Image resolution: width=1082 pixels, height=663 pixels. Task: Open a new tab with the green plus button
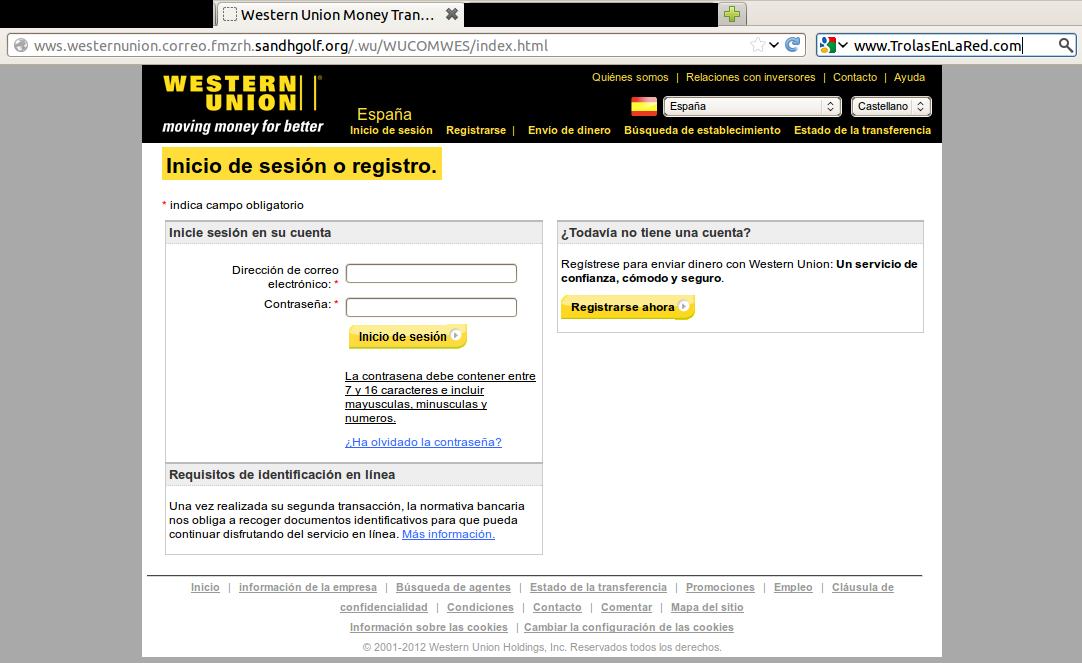coord(732,14)
